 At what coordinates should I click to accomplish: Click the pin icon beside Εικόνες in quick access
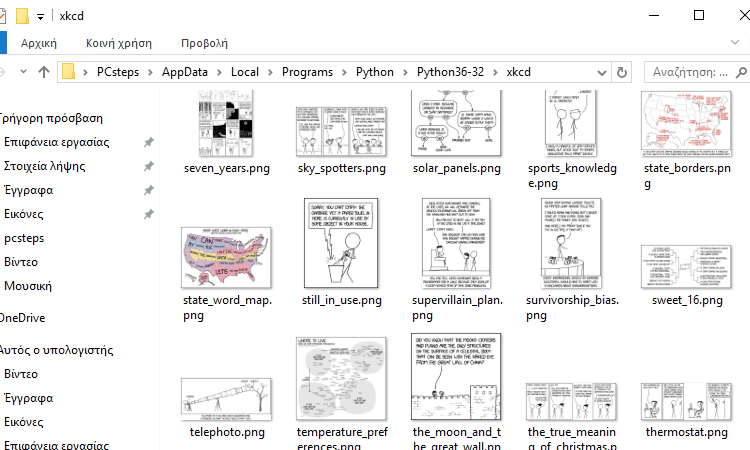(x=149, y=214)
